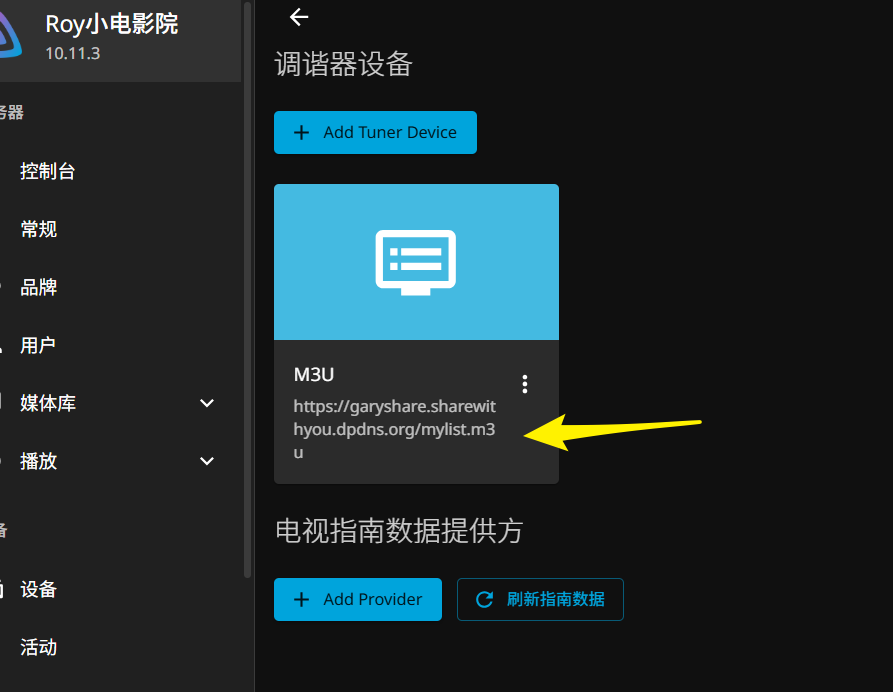This screenshot has width=893, height=692.
Task: Click the Roy小电影院 server name
Action: coord(112,24)
